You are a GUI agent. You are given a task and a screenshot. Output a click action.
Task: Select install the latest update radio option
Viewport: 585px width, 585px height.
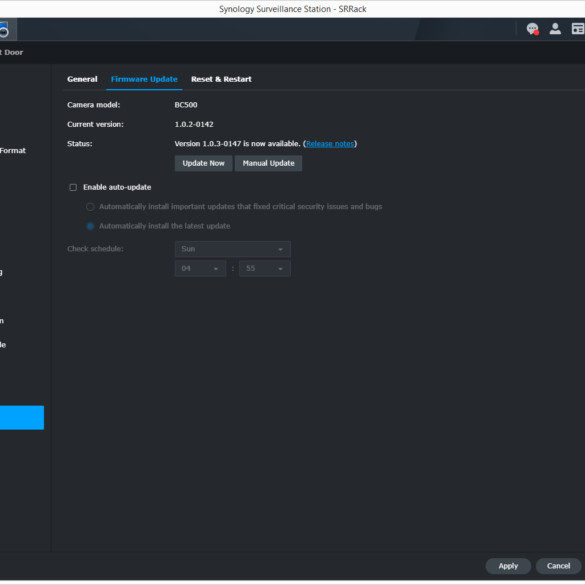(x=90, y=226)
